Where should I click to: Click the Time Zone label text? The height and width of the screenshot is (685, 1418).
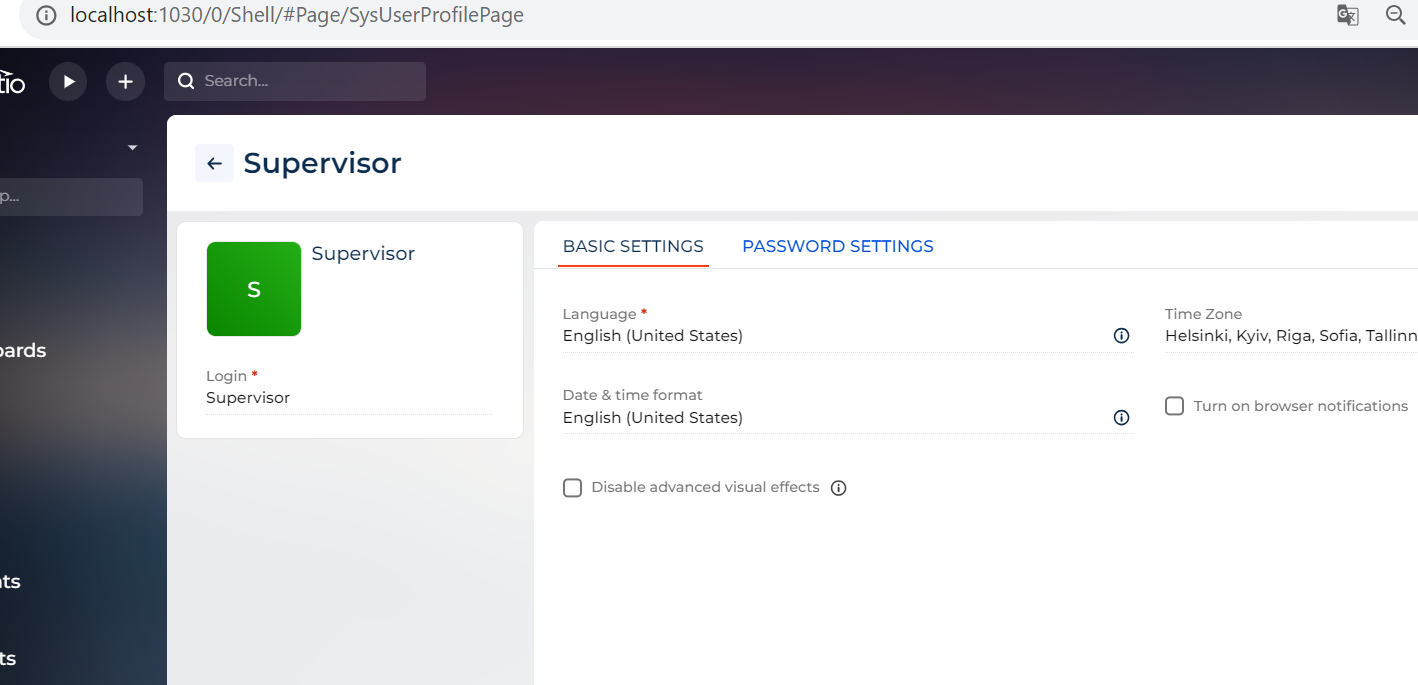click(1203, 314)
